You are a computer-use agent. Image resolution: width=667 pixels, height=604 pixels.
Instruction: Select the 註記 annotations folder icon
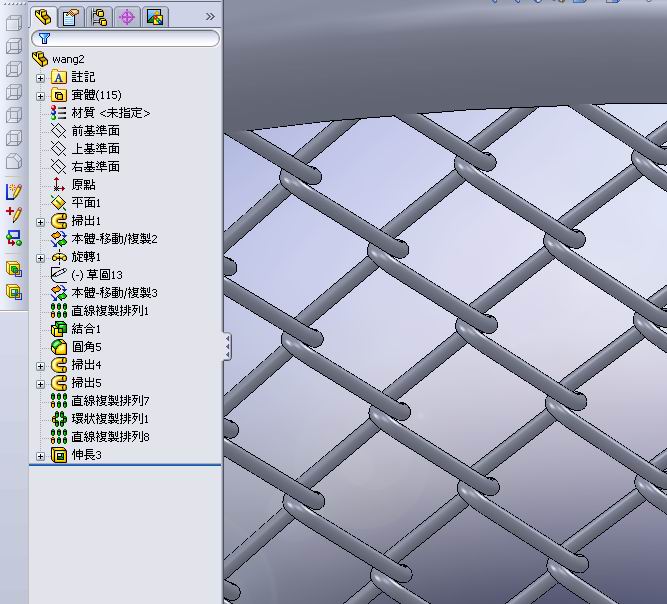pyautogui.click(x=59, y=77)
